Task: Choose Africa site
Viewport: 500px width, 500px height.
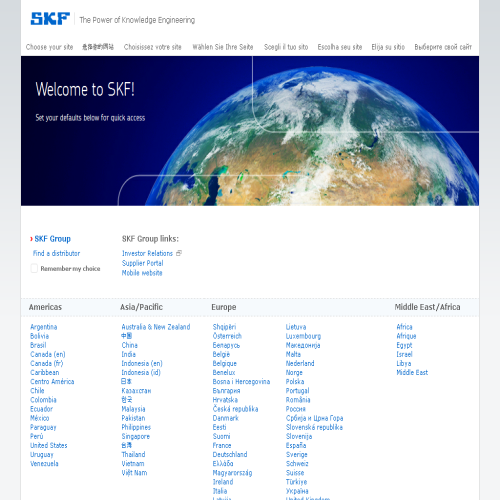Action: 404,327
